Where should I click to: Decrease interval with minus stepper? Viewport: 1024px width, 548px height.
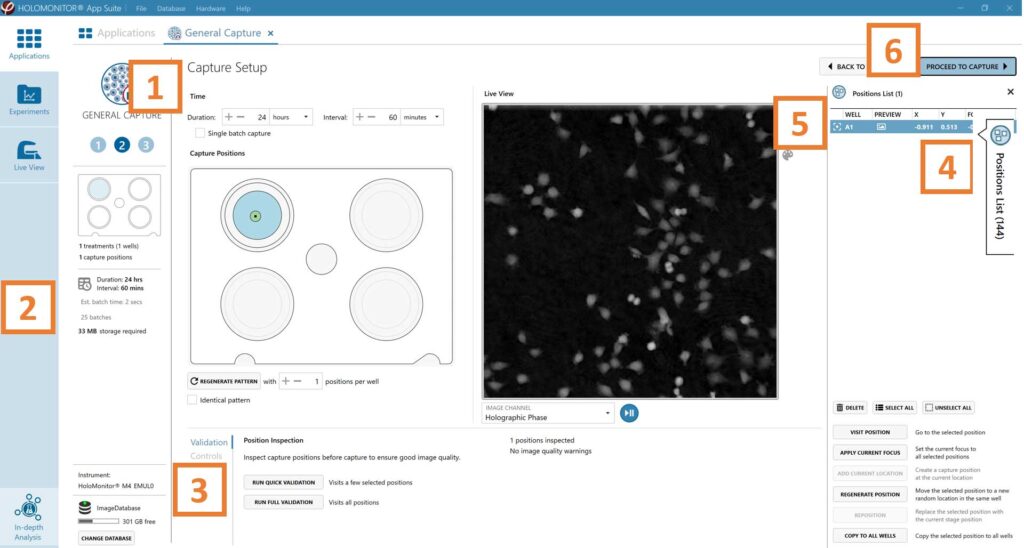[x=371, y=117]
